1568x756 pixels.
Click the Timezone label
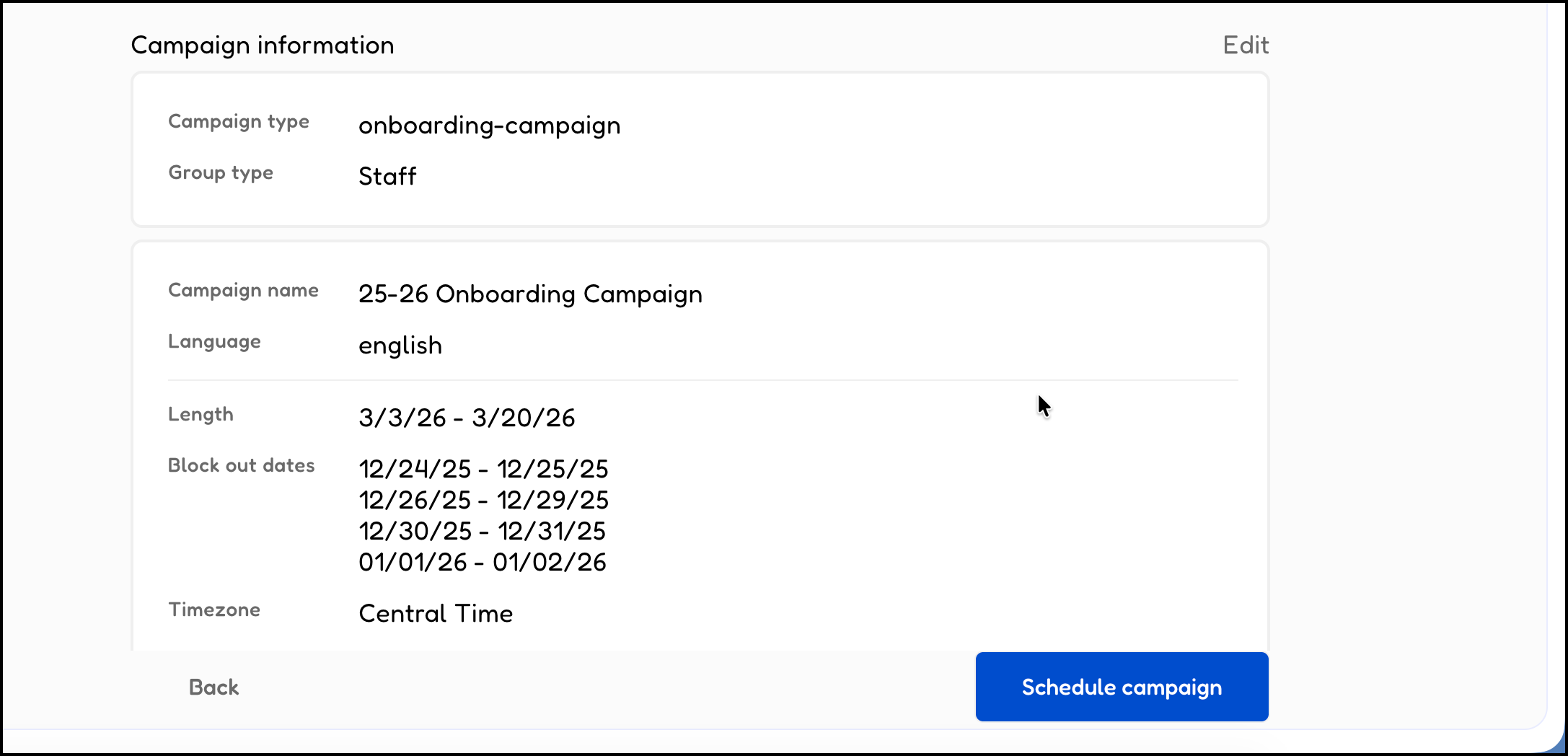[214, 610]
